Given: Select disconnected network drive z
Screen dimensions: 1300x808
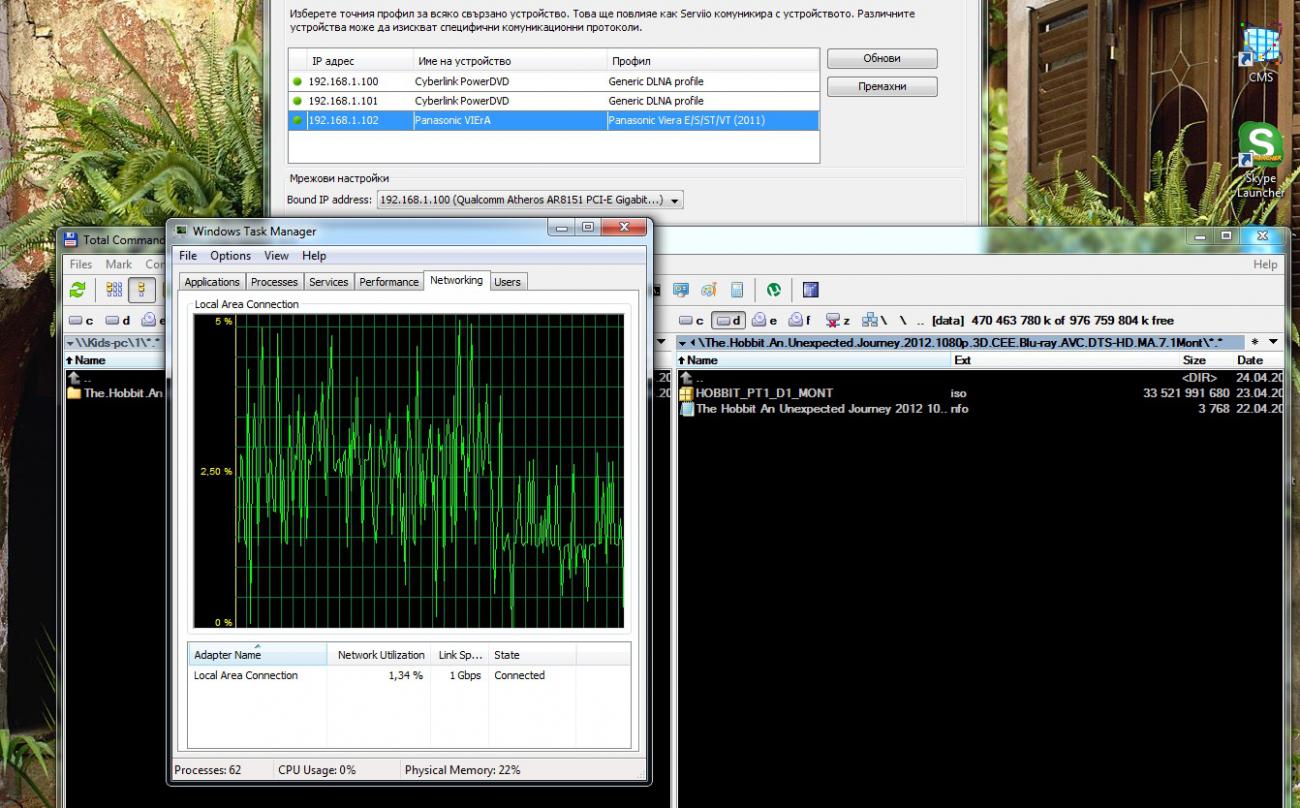Looking at the screenshot, I should tap(837, 321).
